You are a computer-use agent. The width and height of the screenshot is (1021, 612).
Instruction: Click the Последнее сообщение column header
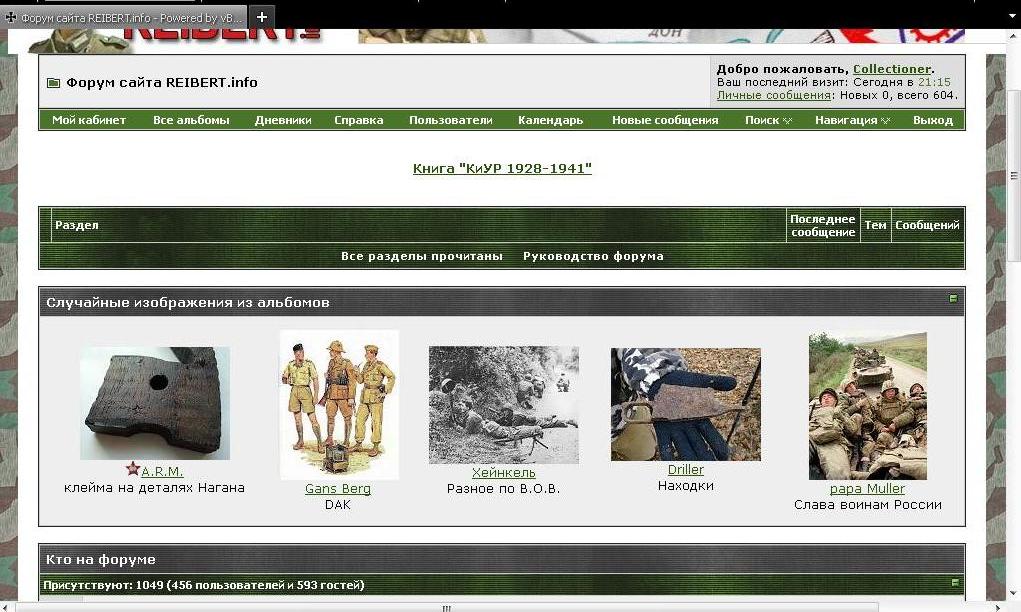coord(822,225)
